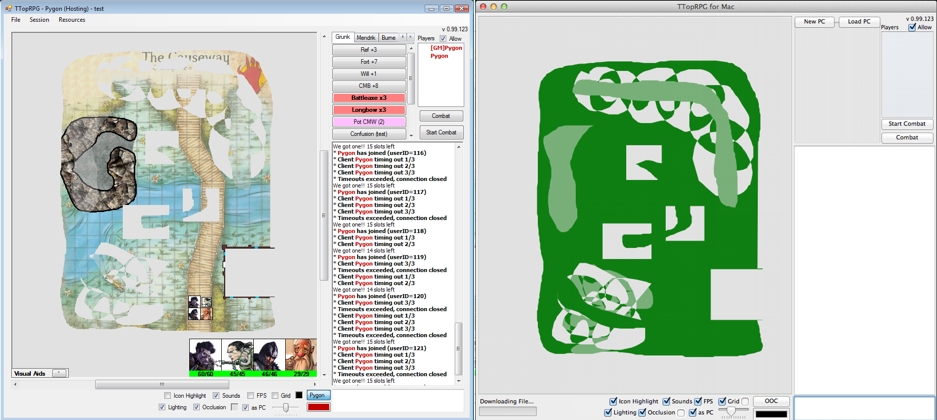The width and height of the screenshot is (937, 420).
Task: Enable Grid checkbox in Windows client
Action: [275, 396]
